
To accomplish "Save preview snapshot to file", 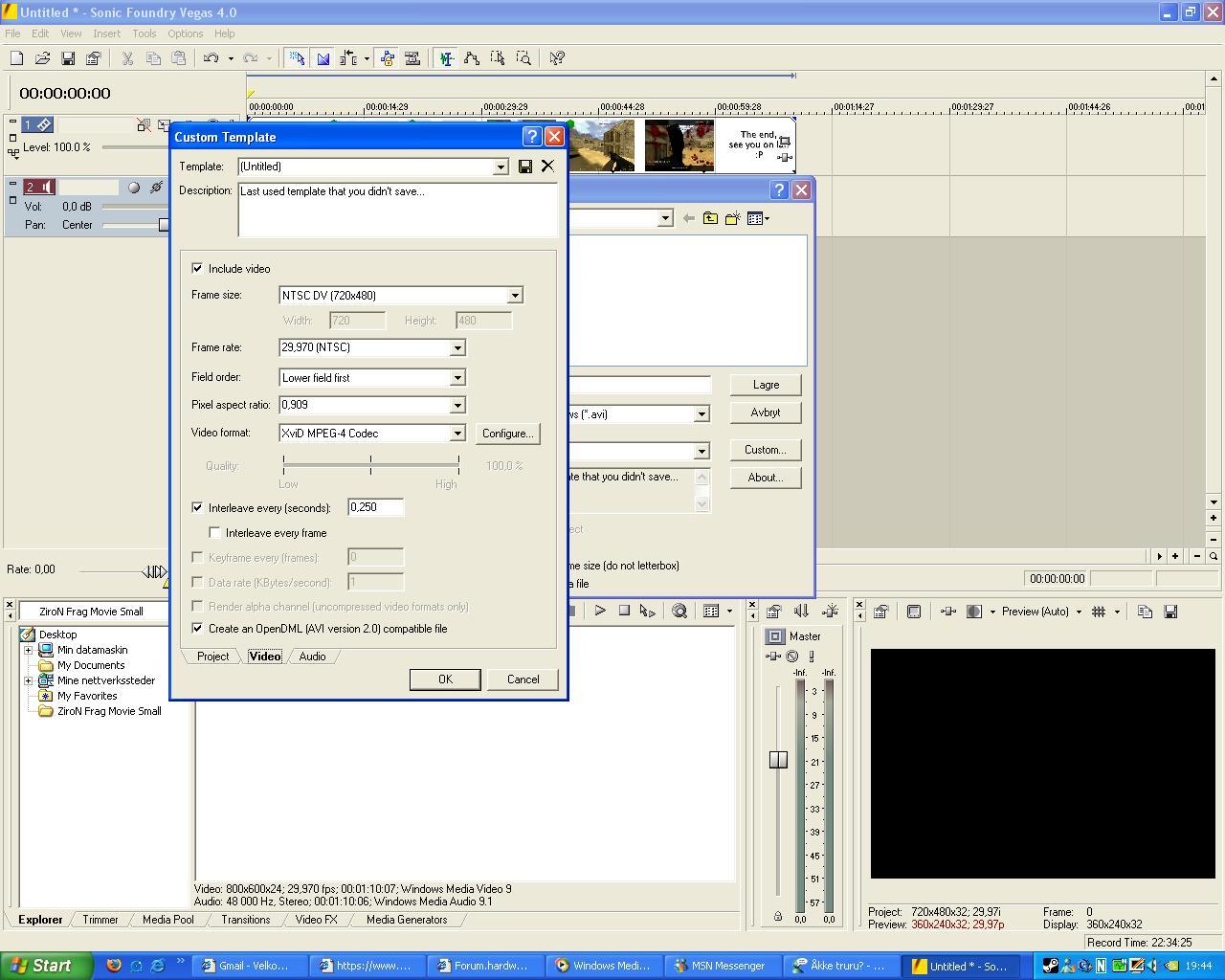I will click(1170, 612).
